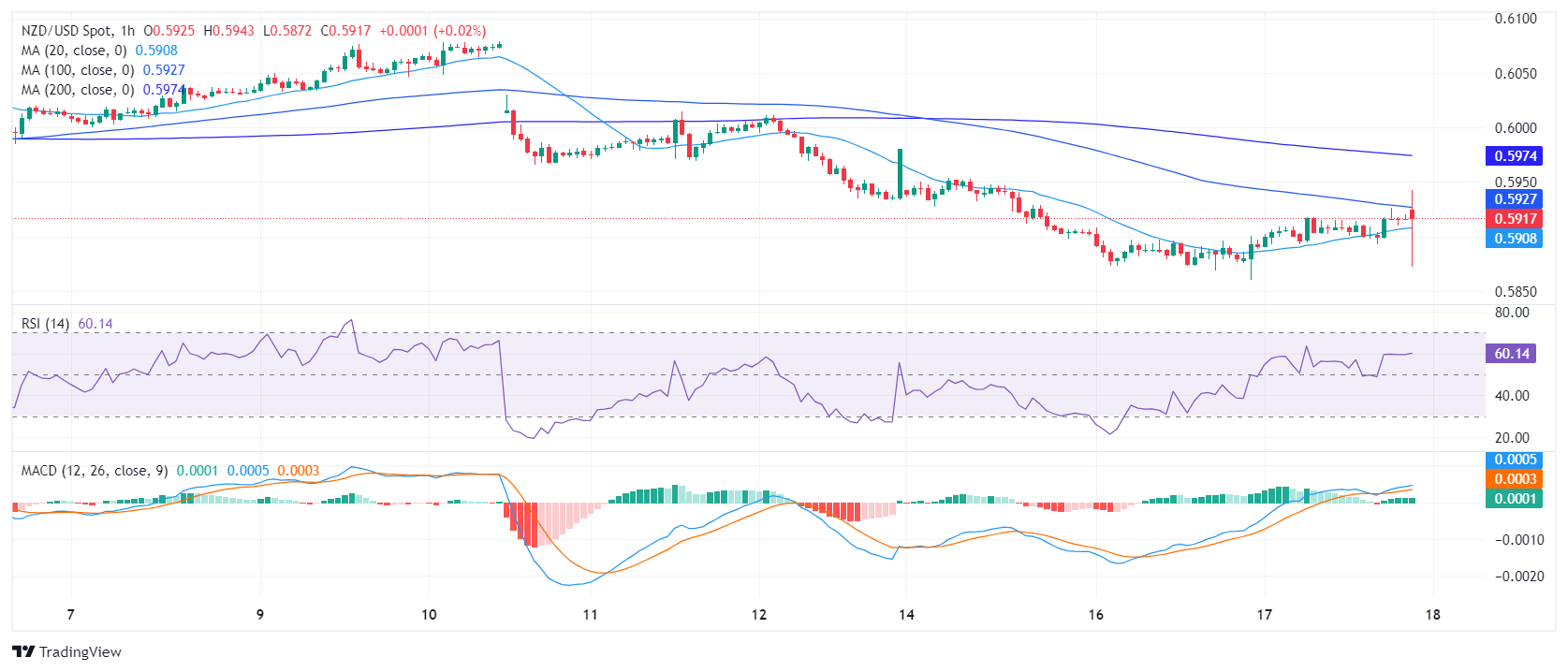
Task: Click the blue 0.0005 MACD value tag
Action: pyautogui.click(x=1514, y=460)
